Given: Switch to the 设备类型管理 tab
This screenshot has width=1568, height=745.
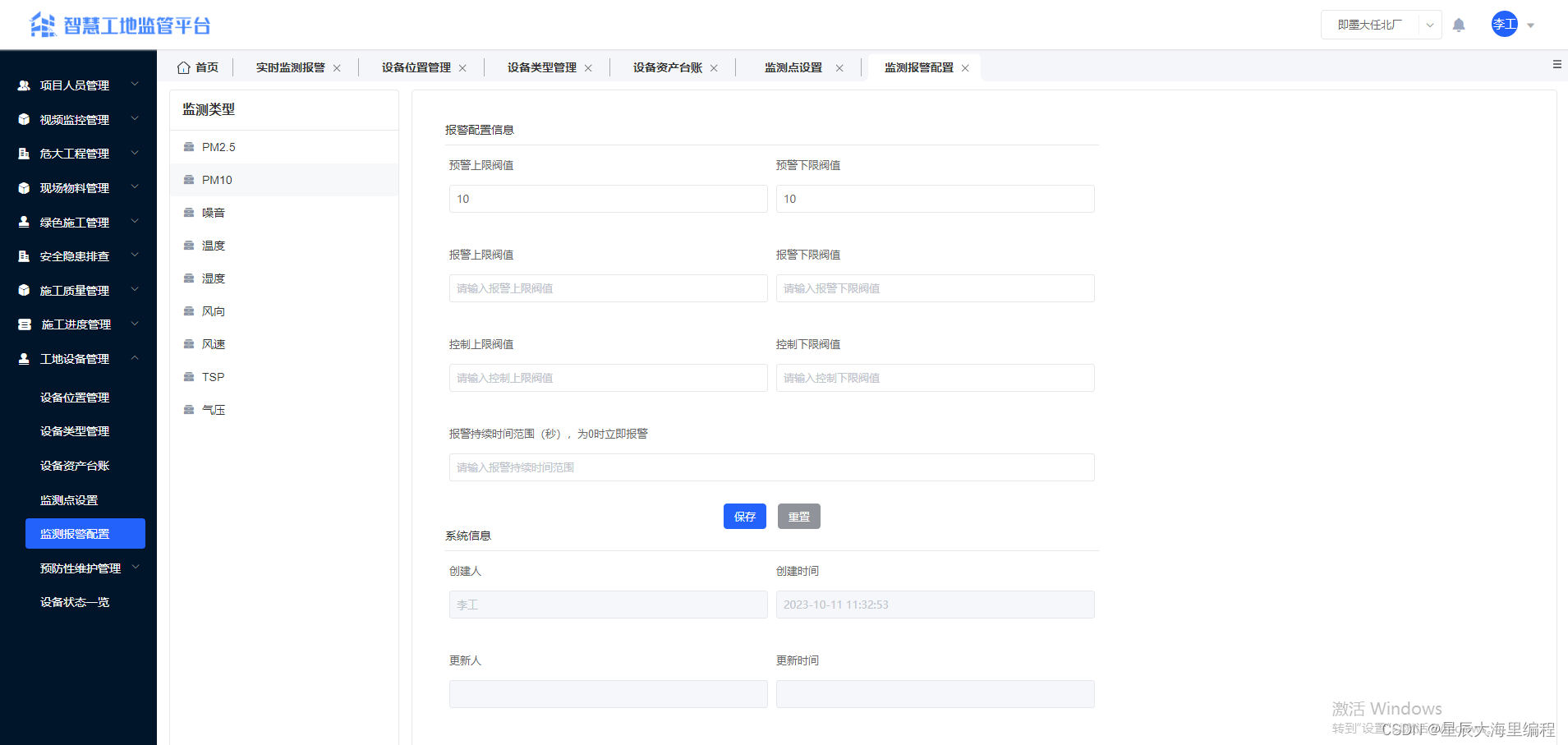Looking at the screenshot, I should [x=542, y=67].
